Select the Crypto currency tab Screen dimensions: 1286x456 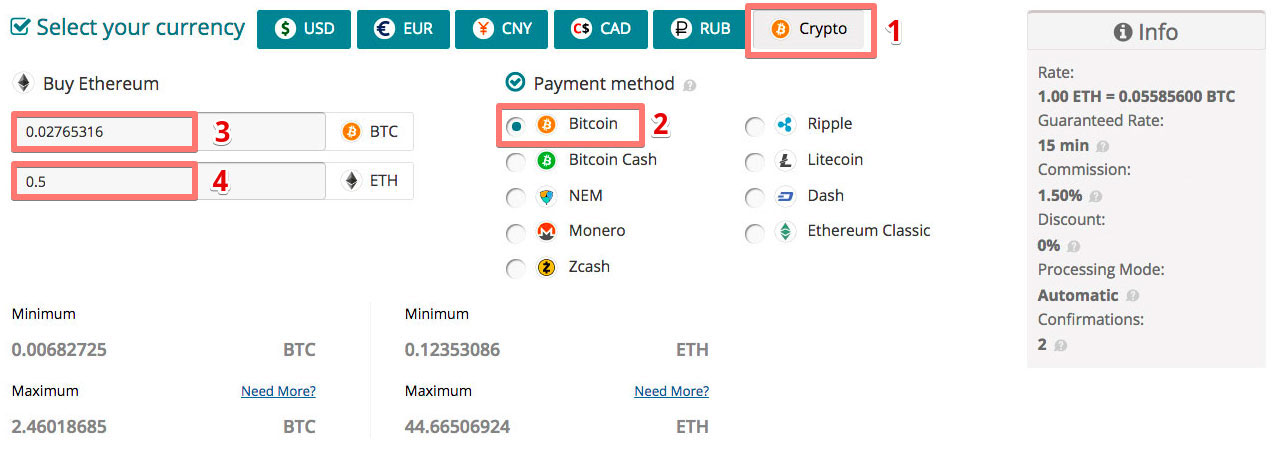[810, 29]
